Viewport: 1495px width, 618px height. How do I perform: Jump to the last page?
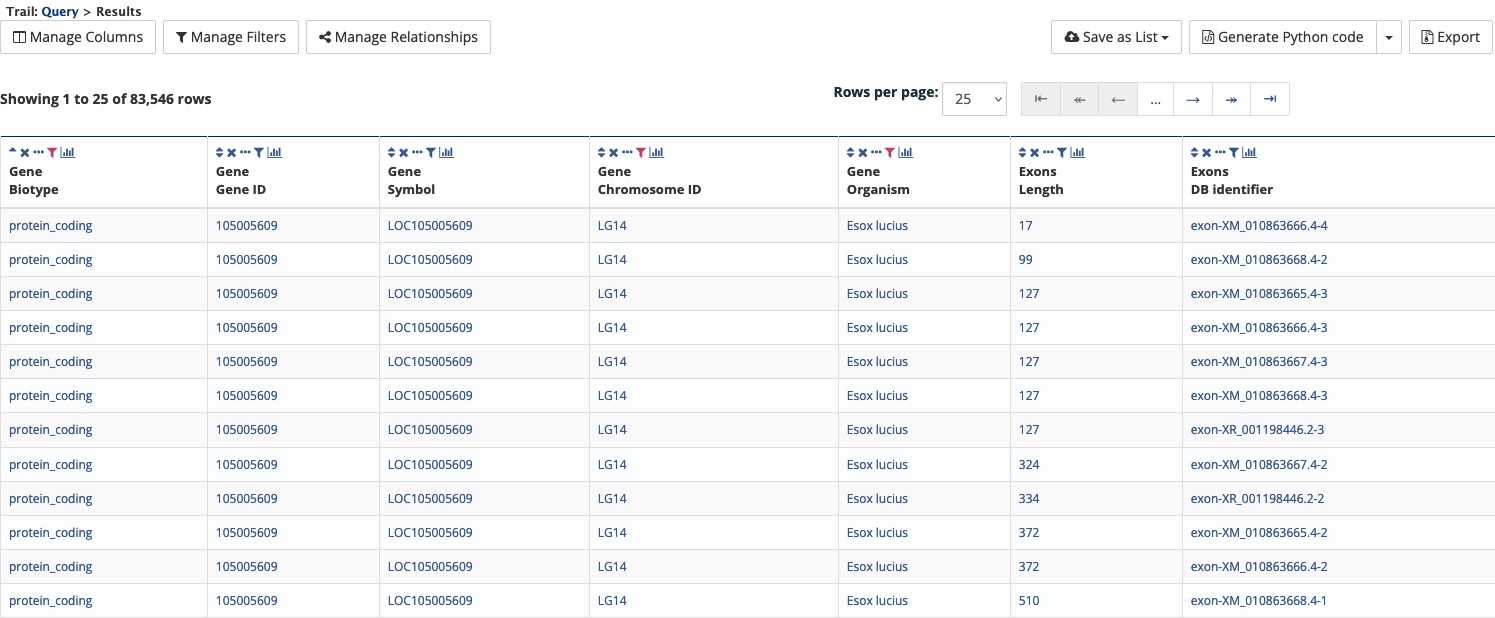click(x=1270, y=99)
